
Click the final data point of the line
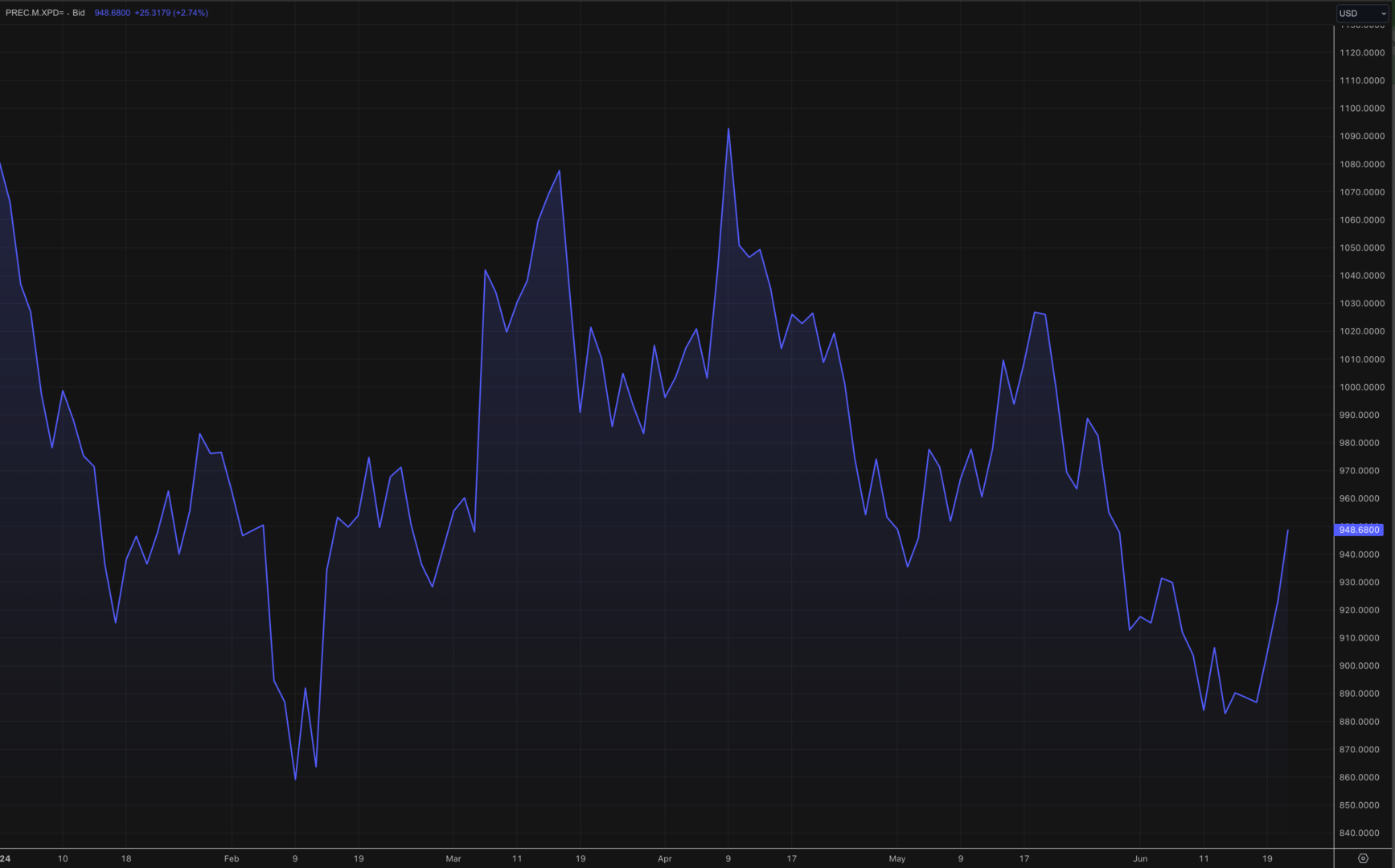[x=1288, y=530]
